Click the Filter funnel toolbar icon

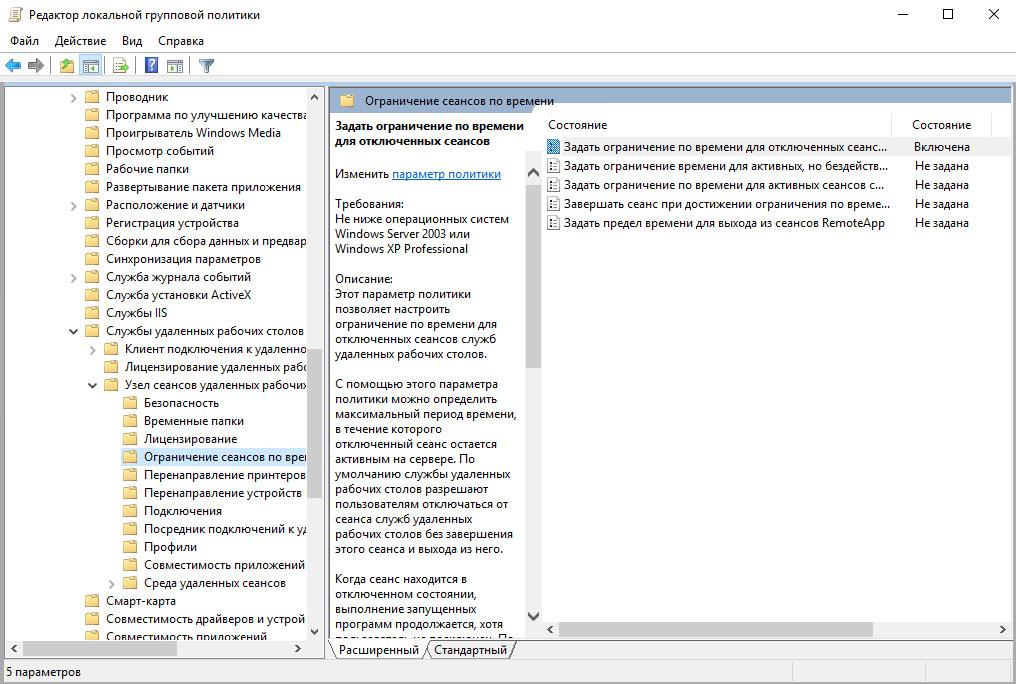tap(207, 65)
